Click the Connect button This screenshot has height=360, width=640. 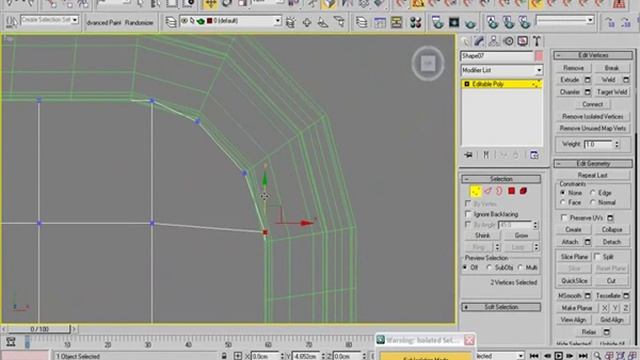point(593,104)
